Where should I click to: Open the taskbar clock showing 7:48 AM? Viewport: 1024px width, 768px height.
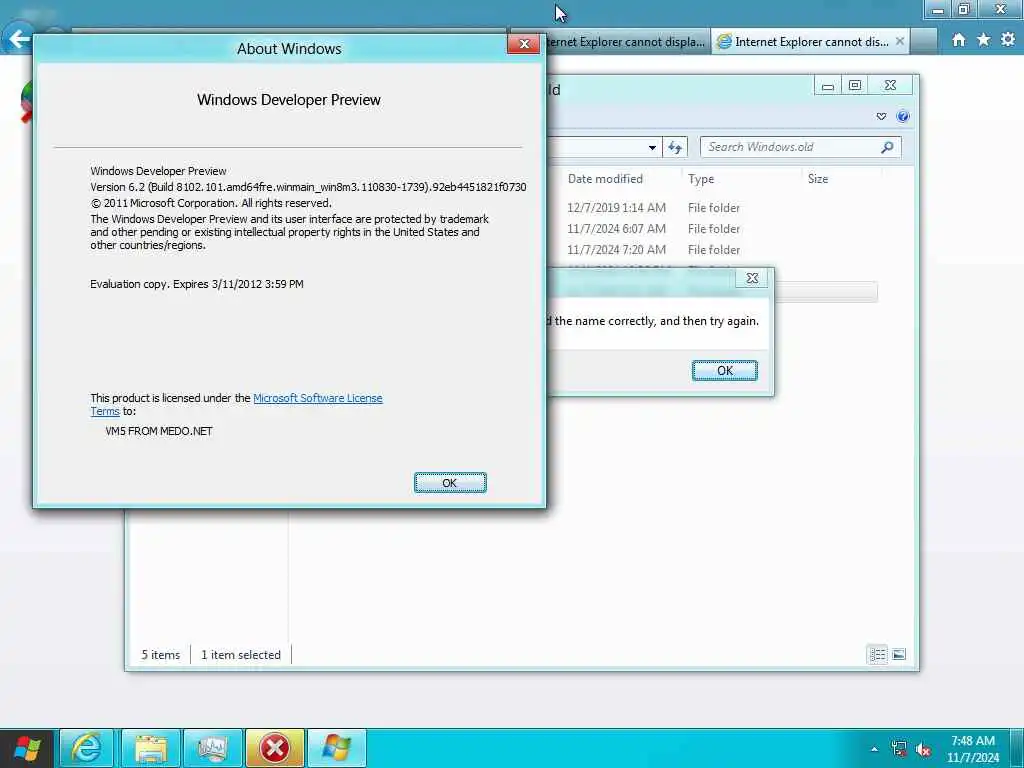972,749
